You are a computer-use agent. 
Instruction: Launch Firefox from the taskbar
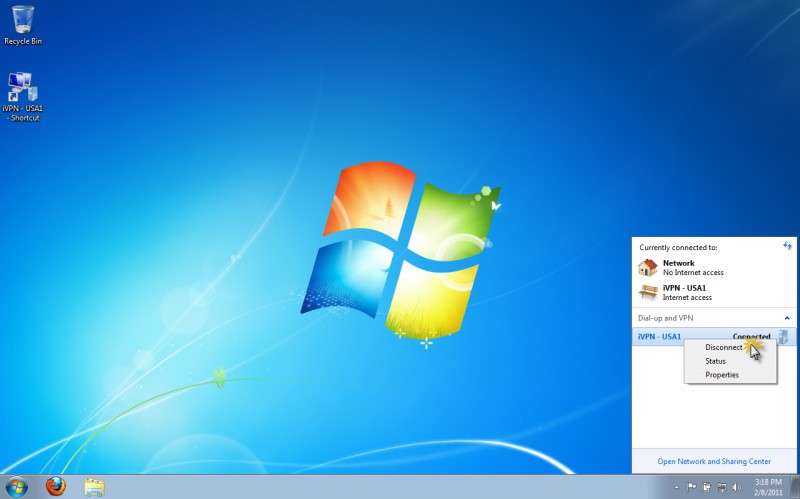pos(56,487)
